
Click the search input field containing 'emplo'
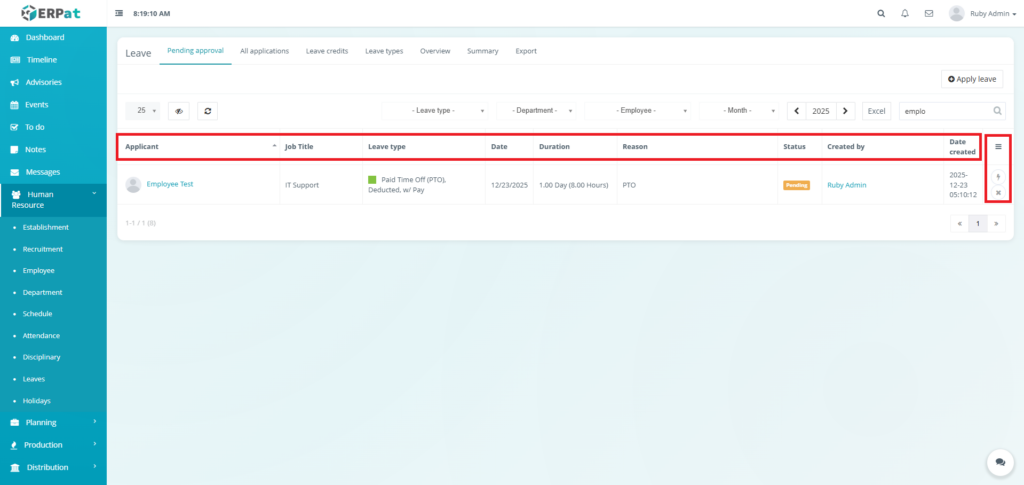click(x=945, y=111)
